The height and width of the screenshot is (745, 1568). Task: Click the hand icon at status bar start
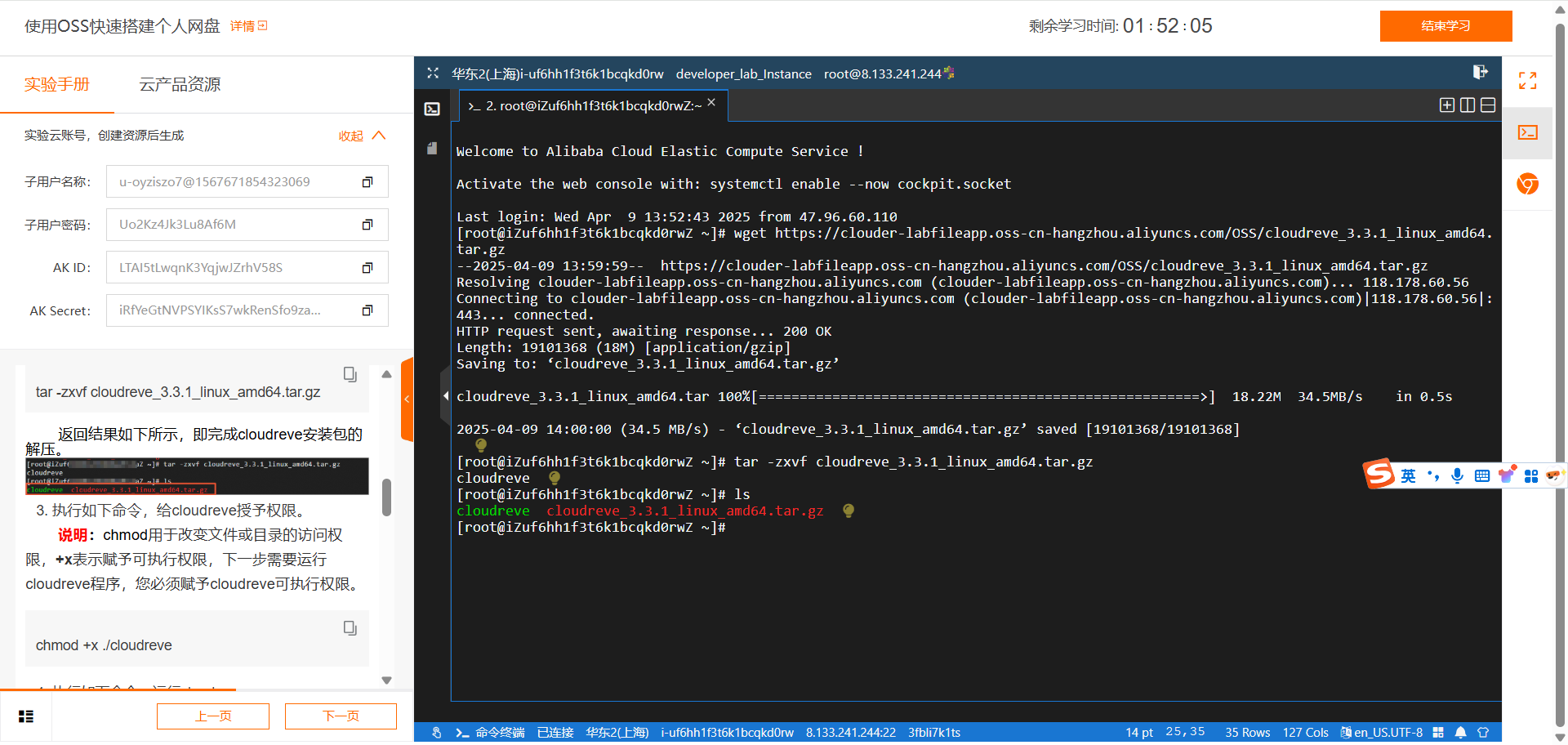point(437,733)
